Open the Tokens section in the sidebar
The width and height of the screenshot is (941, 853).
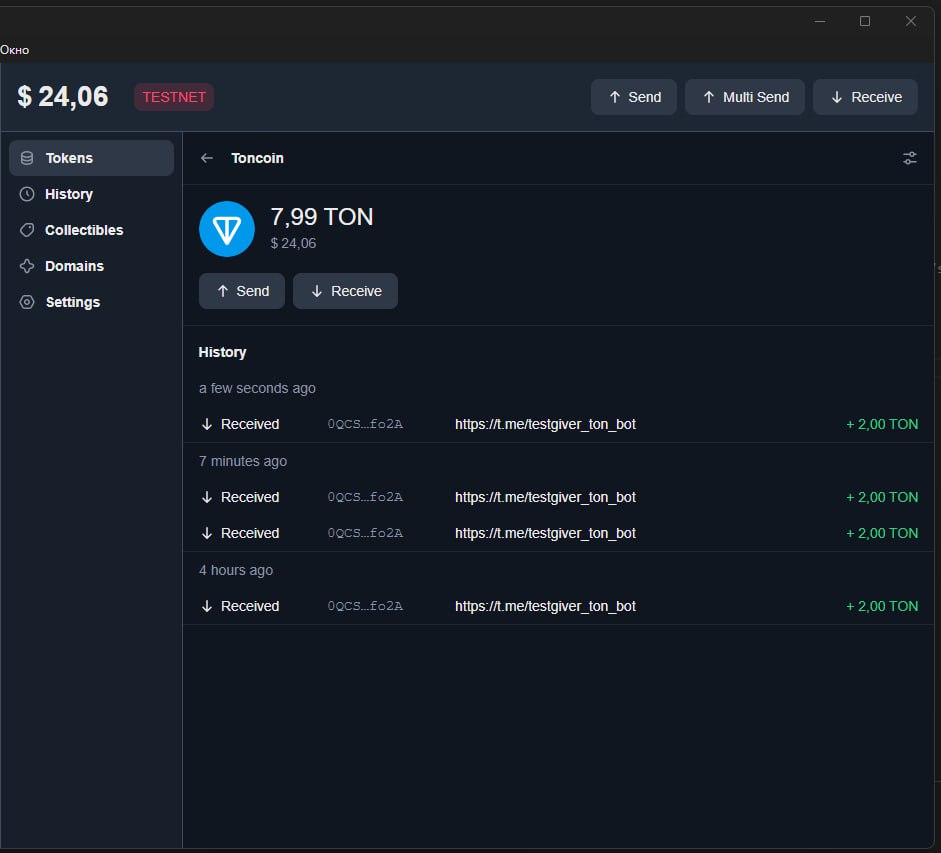91,158
